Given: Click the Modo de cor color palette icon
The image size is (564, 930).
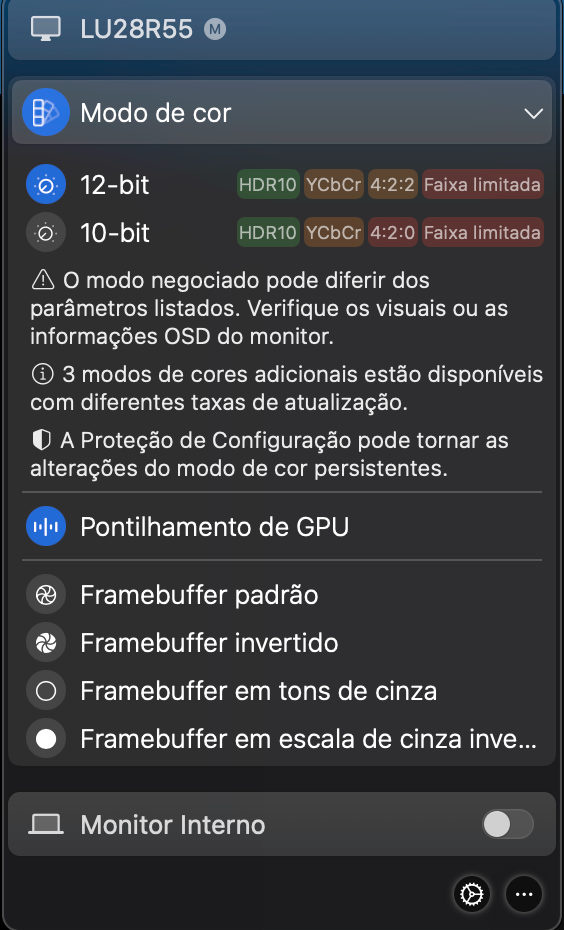Looking at the screenshot, I should 46,112.
